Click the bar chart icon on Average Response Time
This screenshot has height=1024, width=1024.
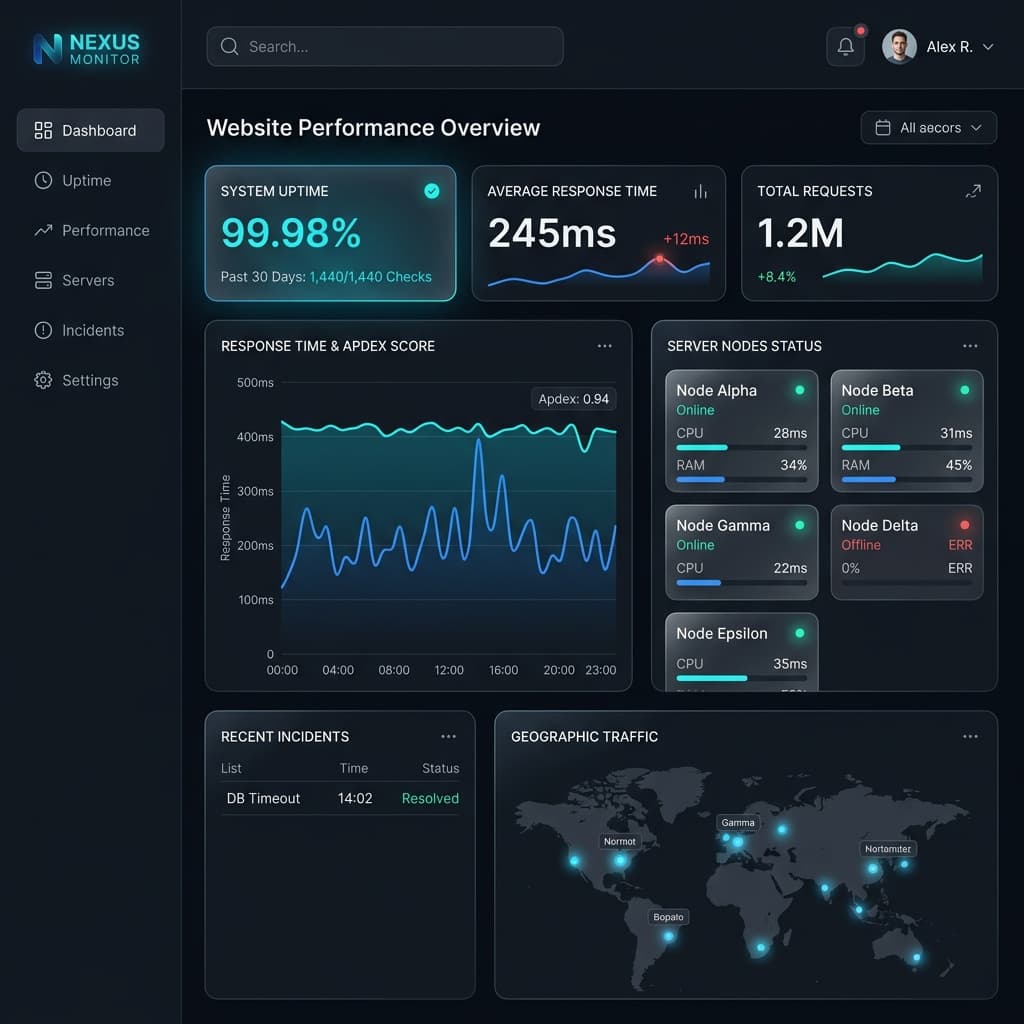(x=700, y=191)
